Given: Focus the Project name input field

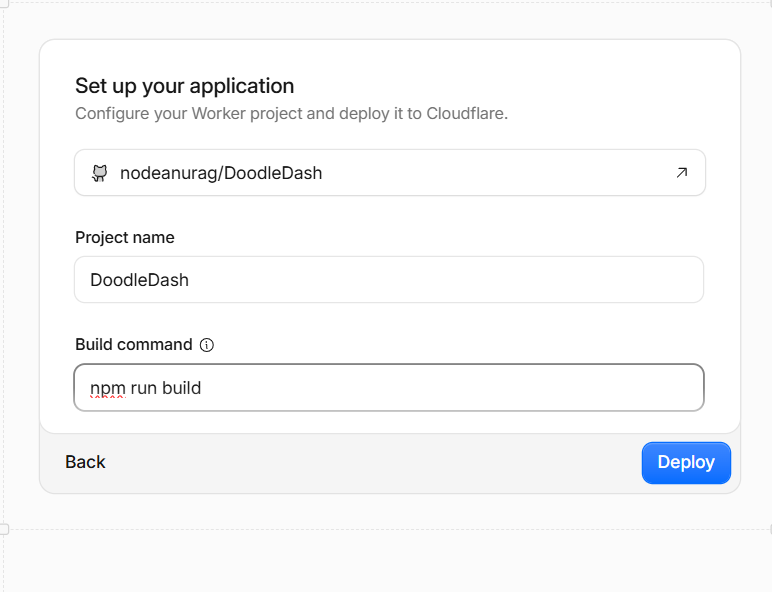Looking at the screenshot, I should [x=389, y=280].
